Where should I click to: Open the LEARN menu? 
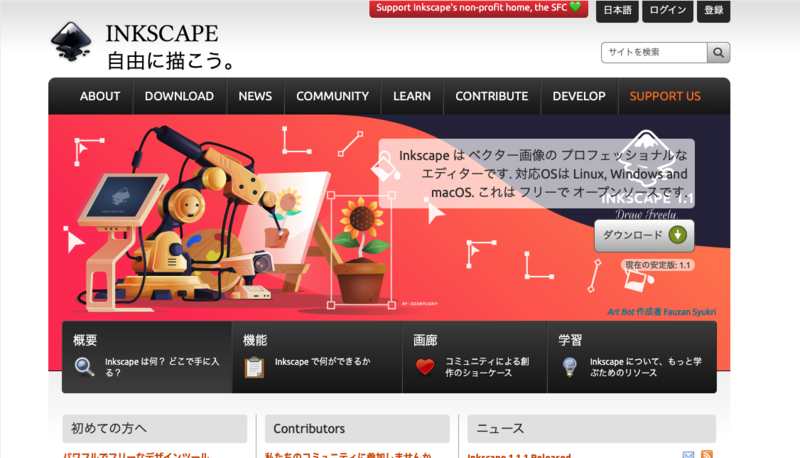[x=412, y=96]
